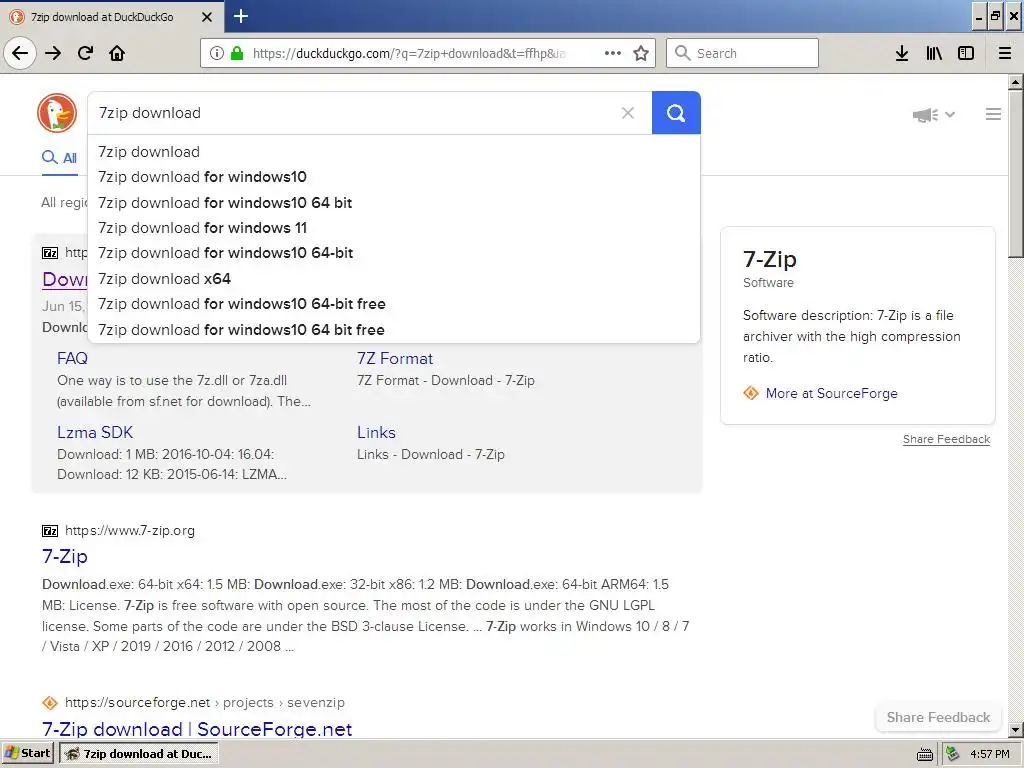Open DuckDuckGo side menu hamburger icon
The image size is (1024, 768).
(993, 114)
